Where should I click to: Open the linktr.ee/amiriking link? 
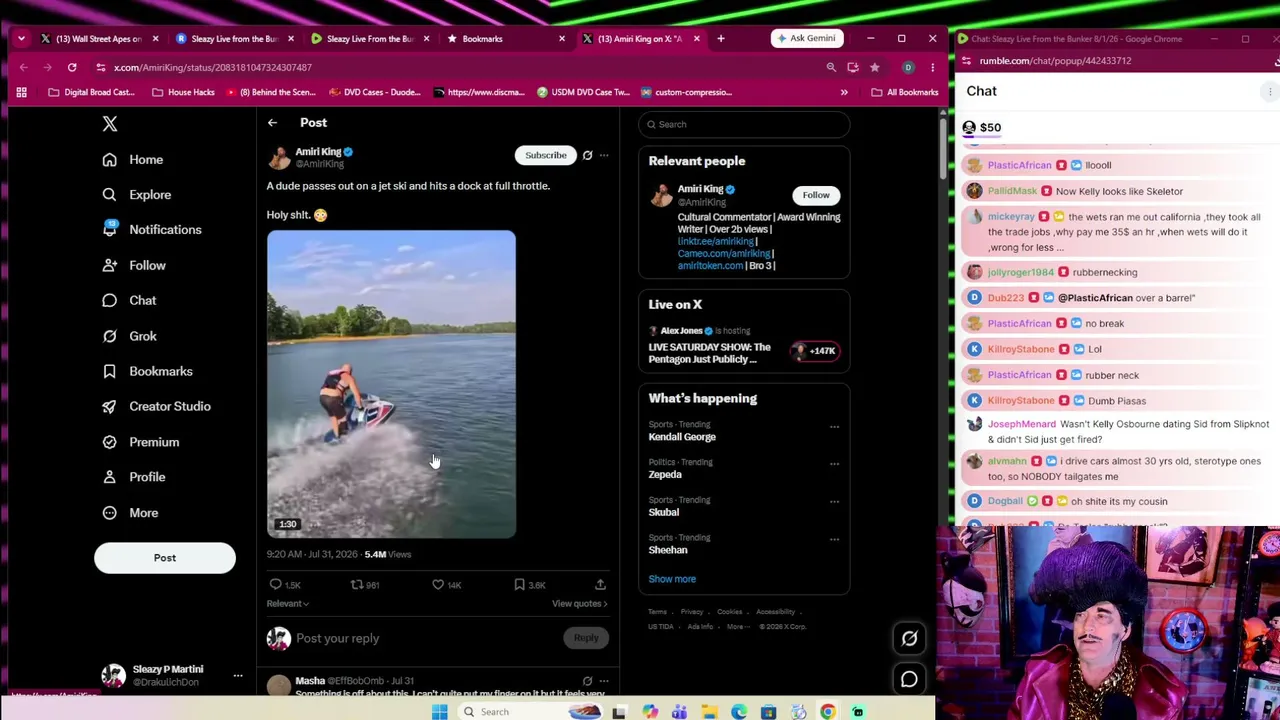(x=716, y=242)
